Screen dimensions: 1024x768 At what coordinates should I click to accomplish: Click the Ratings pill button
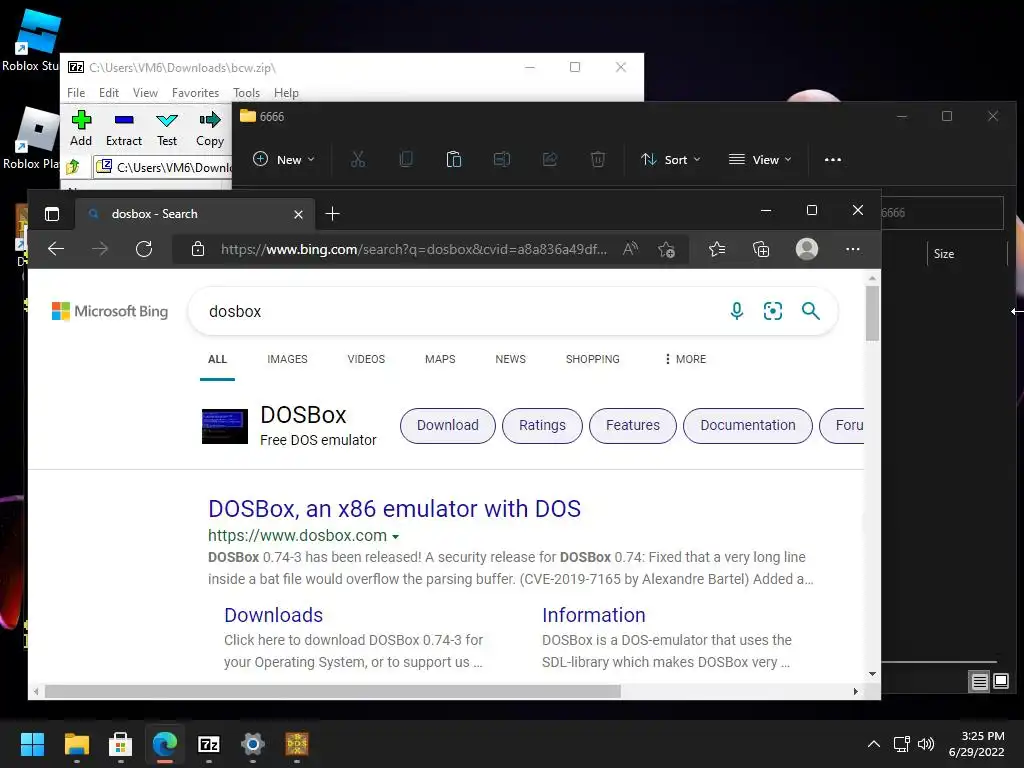(542, 426)
